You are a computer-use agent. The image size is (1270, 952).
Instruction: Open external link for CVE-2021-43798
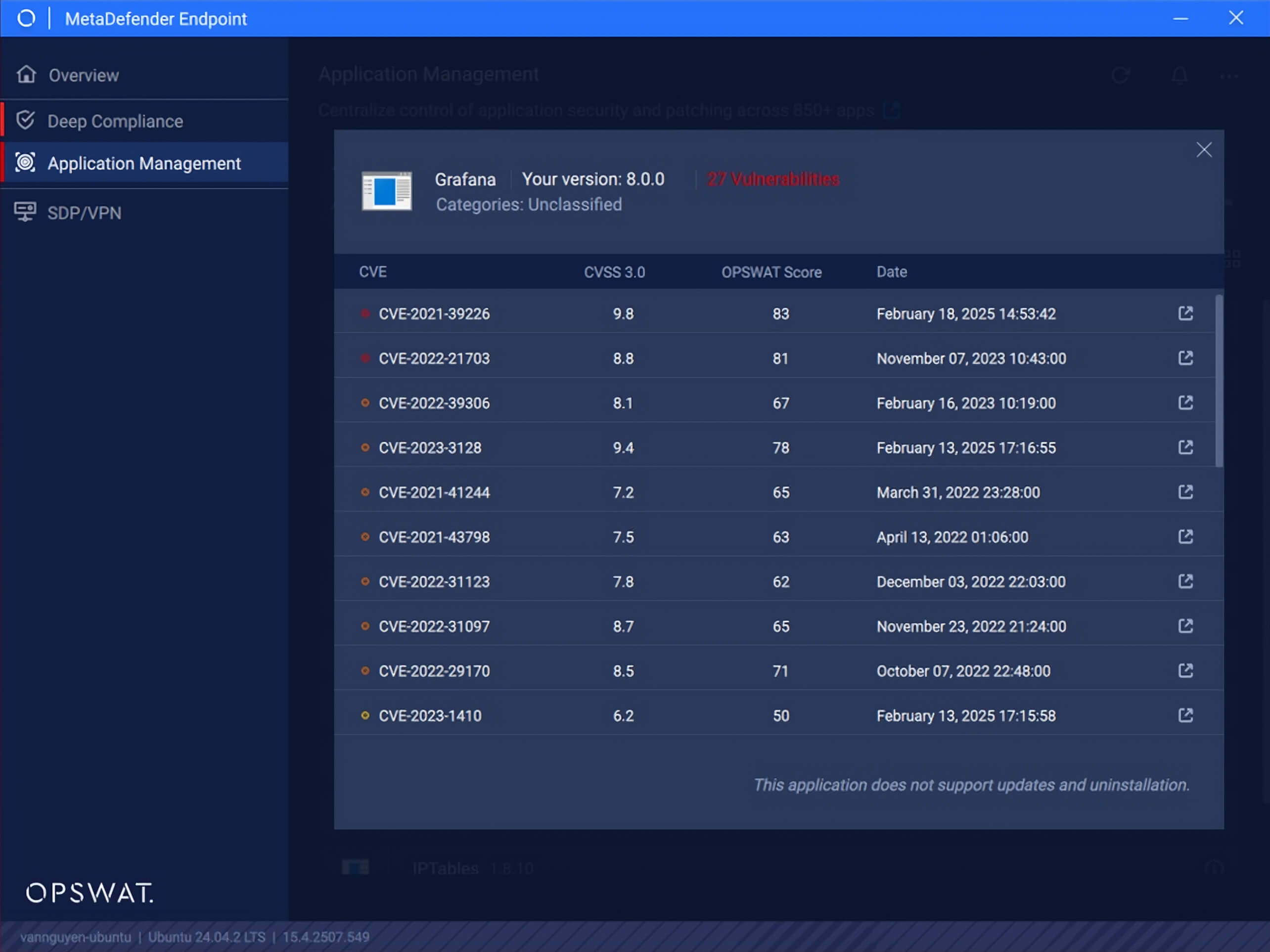[1185, 537]
